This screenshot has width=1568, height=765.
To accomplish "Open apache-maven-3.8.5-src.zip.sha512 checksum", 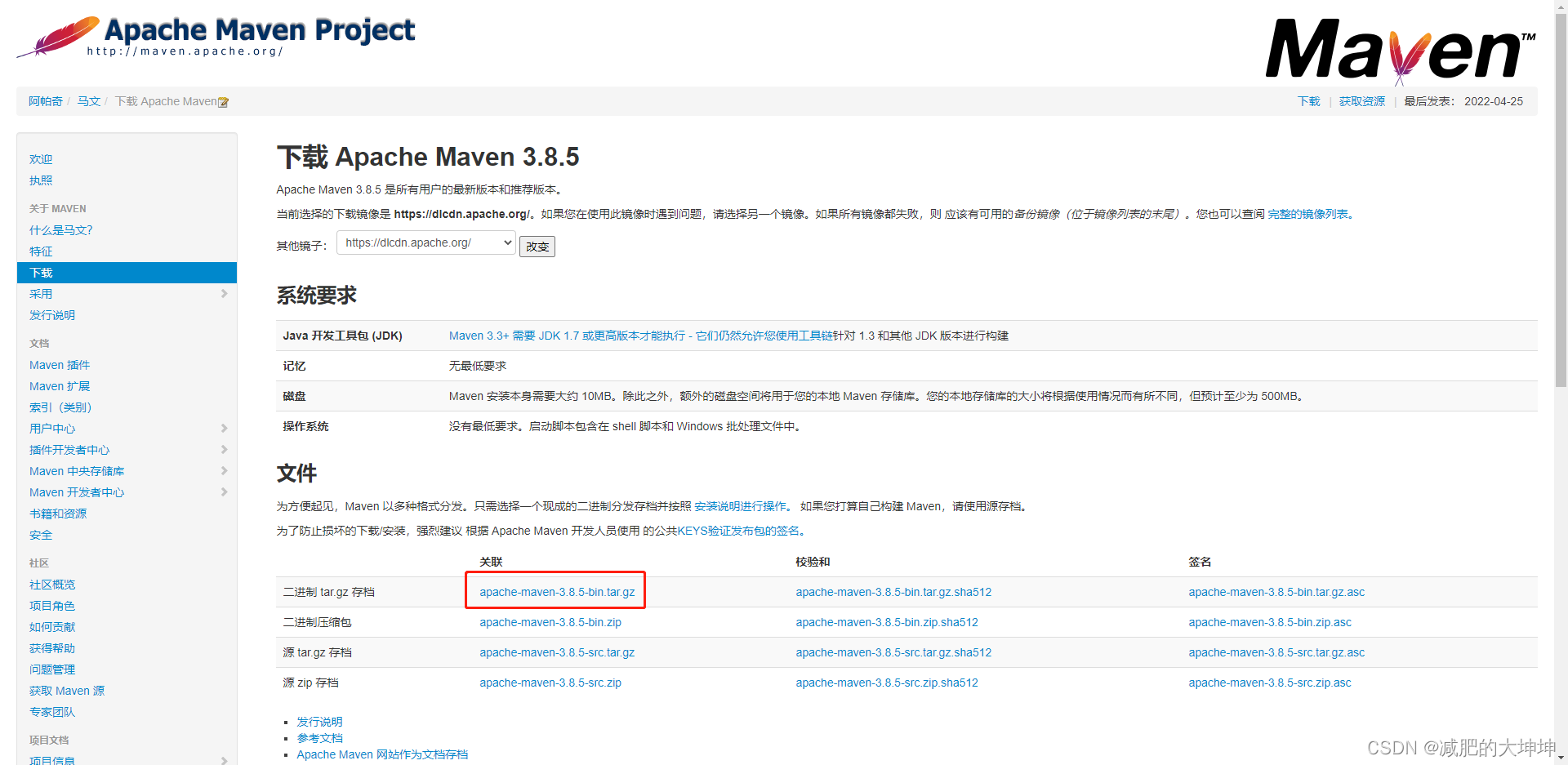I will [887, 683].
